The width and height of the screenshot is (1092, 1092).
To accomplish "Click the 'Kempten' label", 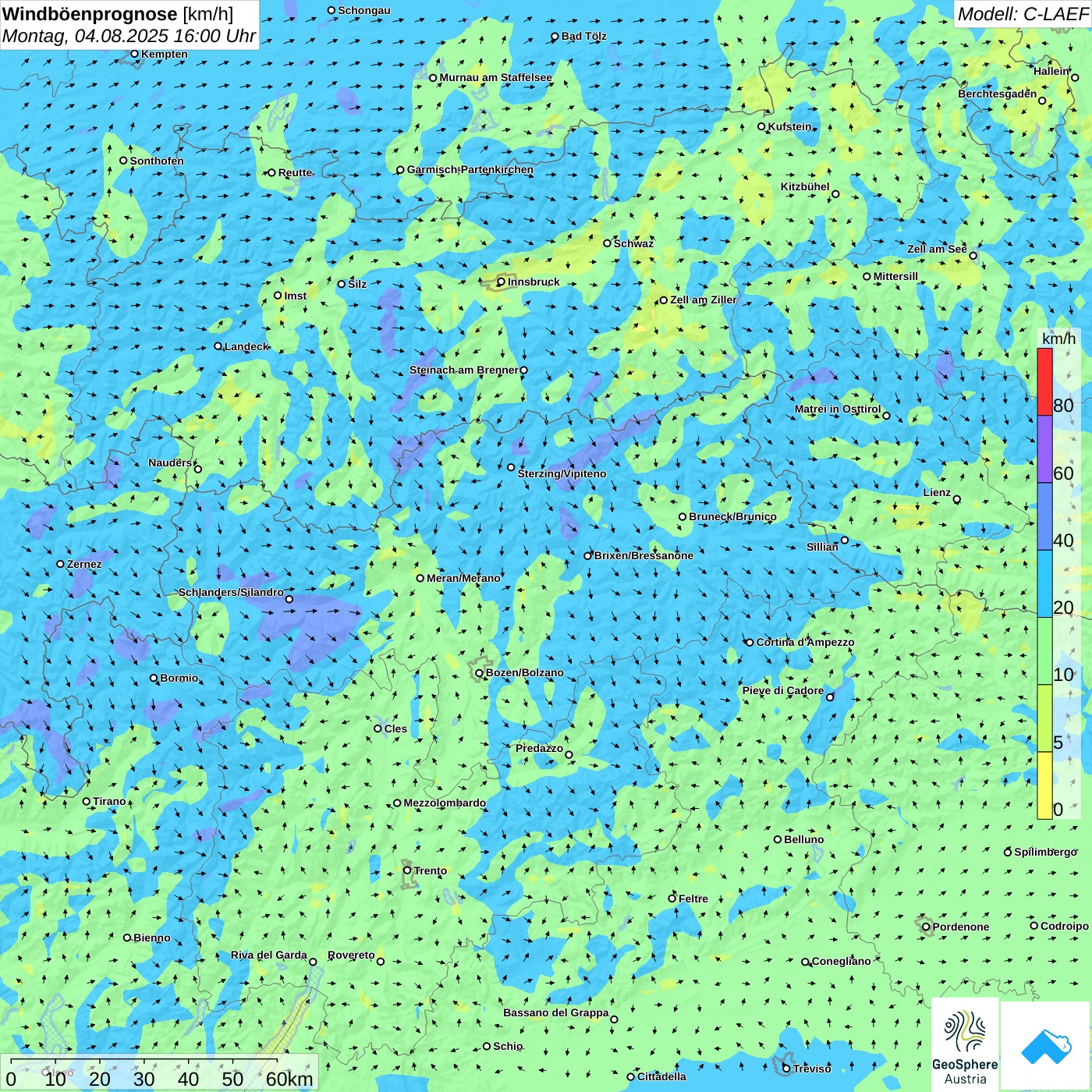I will pos(165,54).
